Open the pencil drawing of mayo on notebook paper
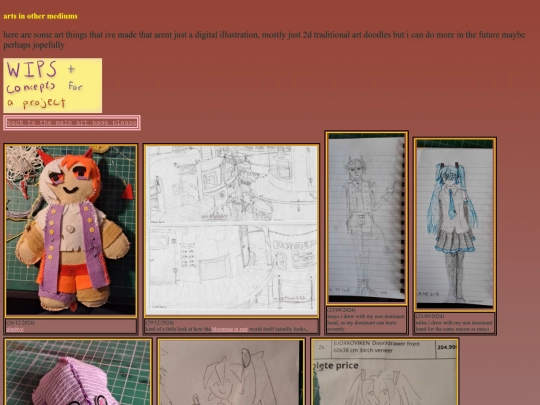 367,218
